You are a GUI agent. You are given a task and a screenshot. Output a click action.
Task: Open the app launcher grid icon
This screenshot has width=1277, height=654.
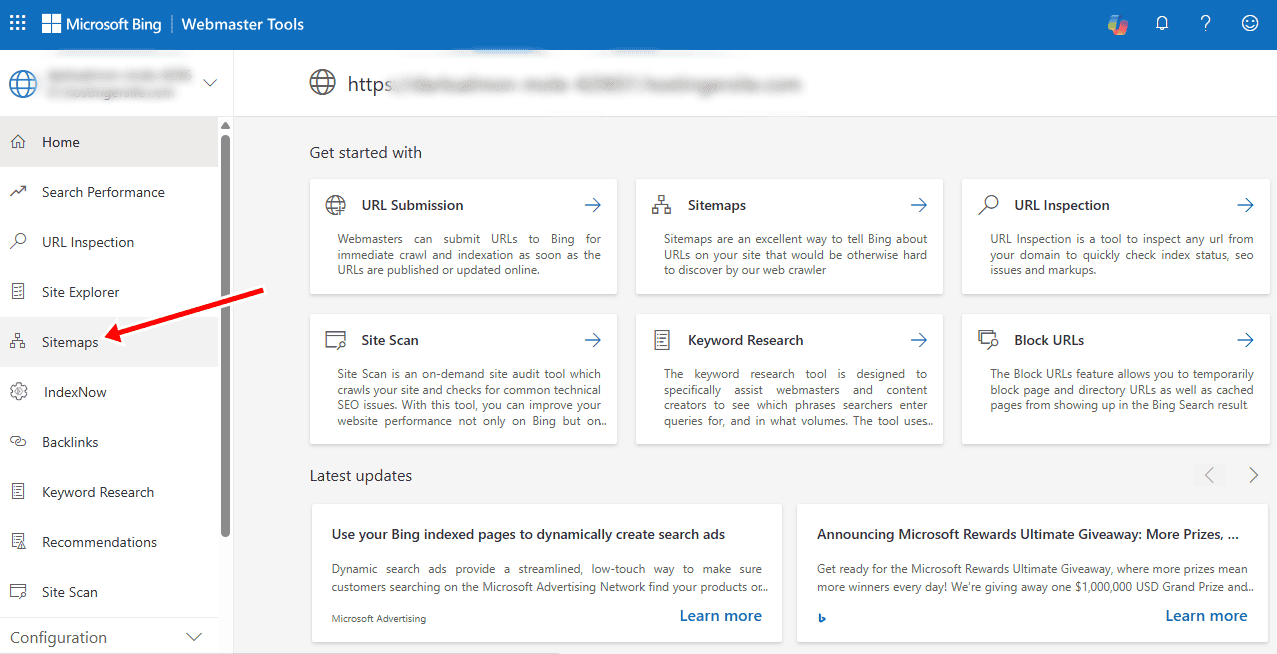point(18,24)
